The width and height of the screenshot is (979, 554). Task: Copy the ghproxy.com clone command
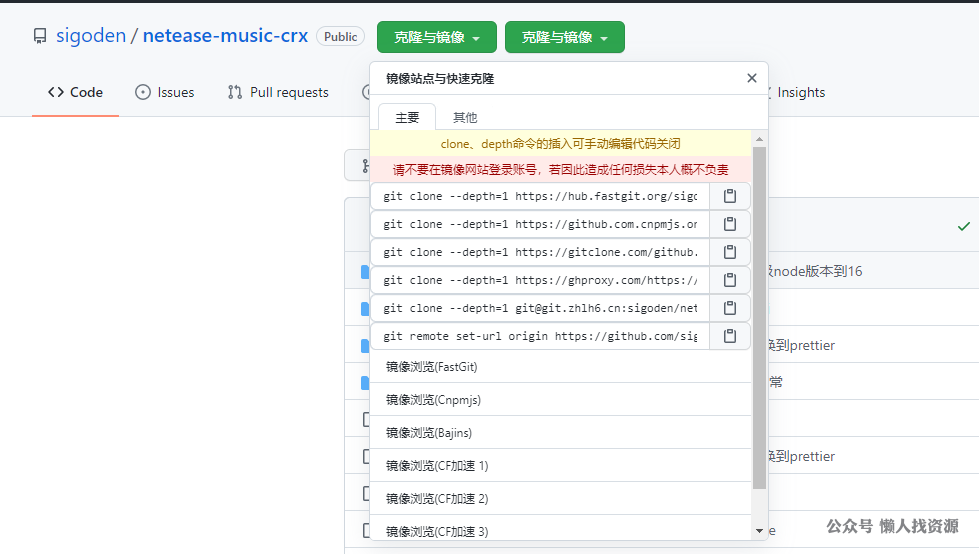(729, 280)
